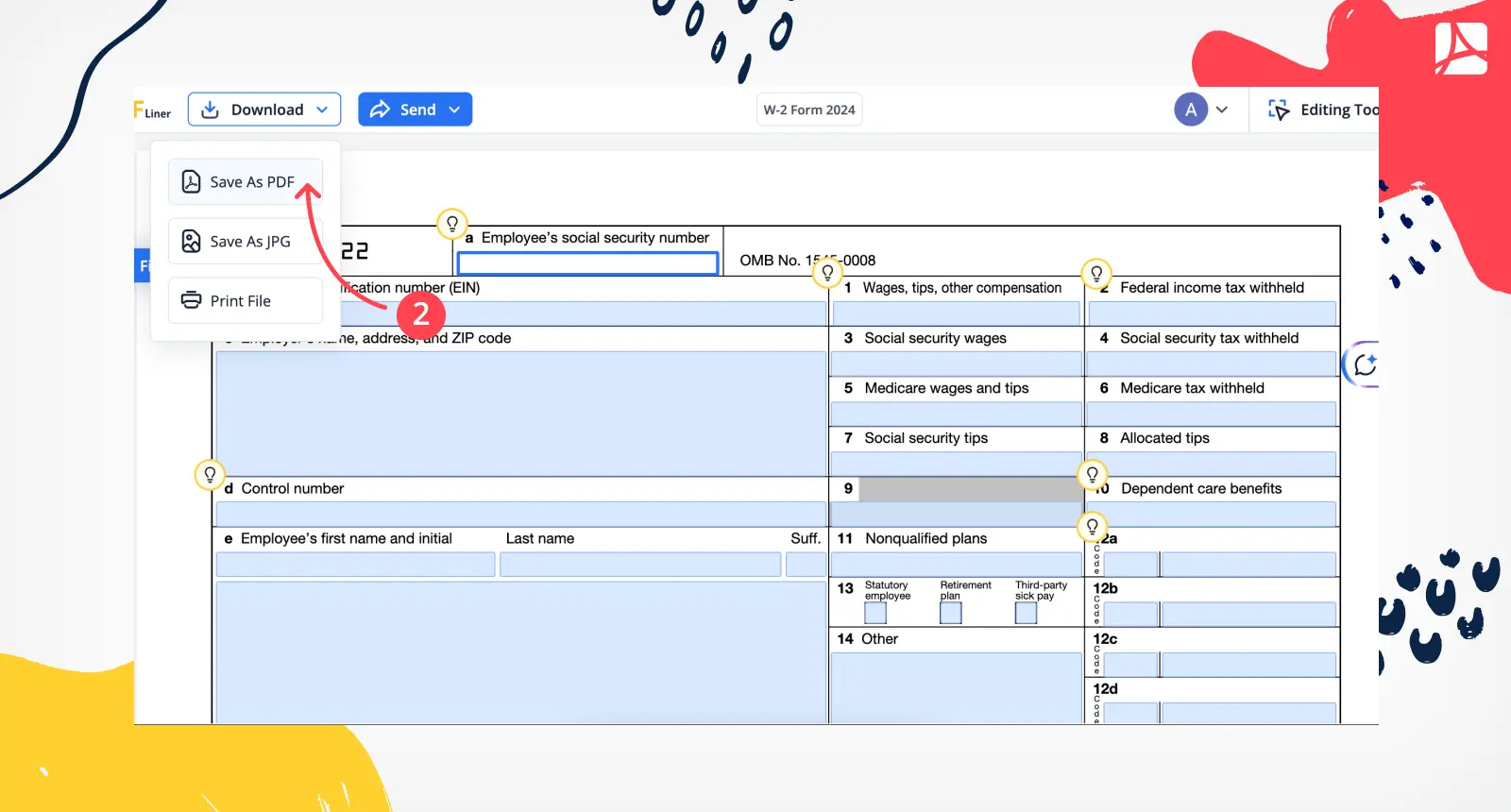This screenshot has height=812, width=1511.
Task: Click the Federal income tax withheld field
Action: pyautogui.click(x=1213, y=313)
